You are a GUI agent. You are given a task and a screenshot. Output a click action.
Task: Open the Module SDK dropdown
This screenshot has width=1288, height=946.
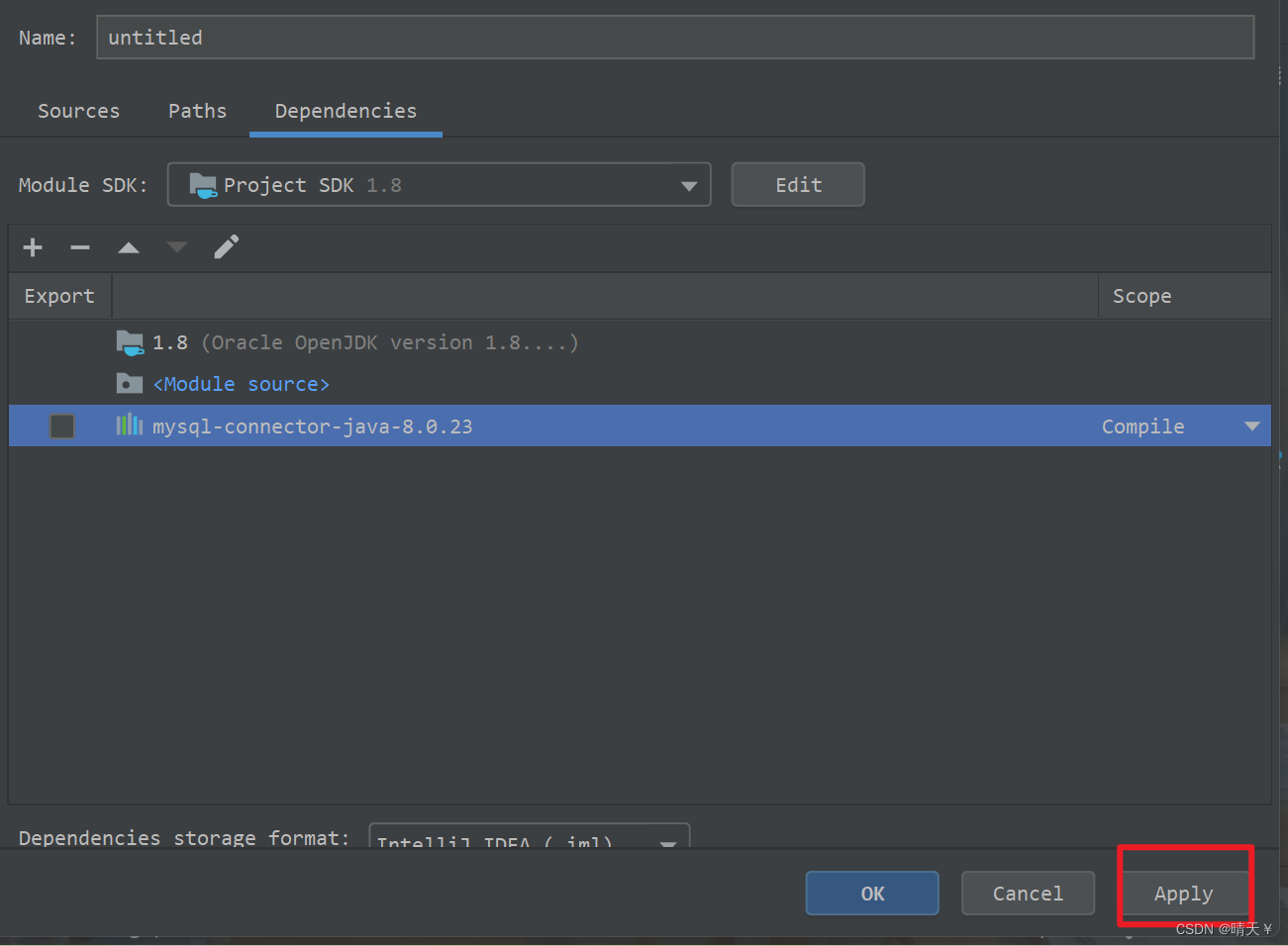pyautogui.click(x=440, y=185)
